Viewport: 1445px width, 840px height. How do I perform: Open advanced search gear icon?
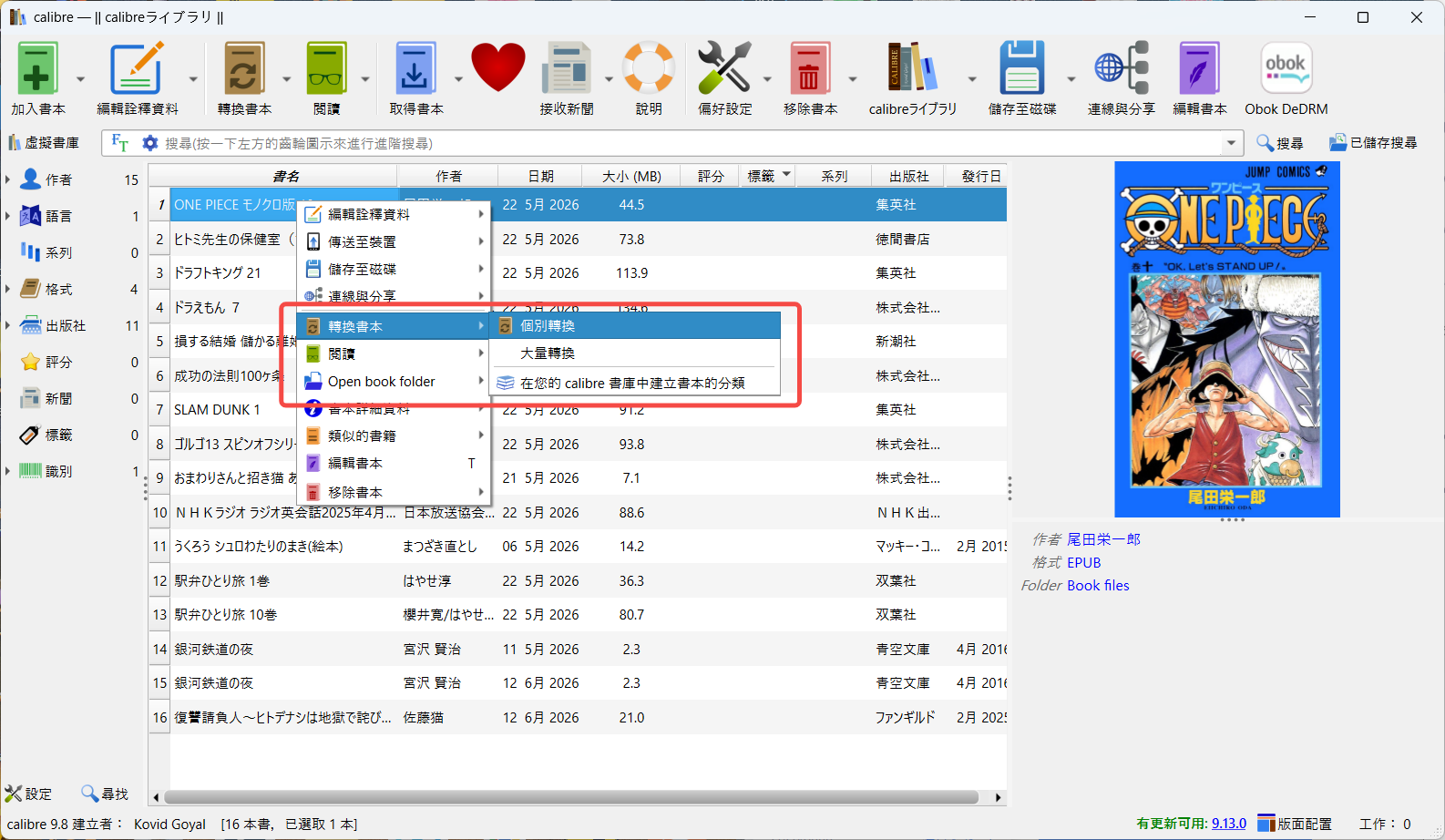[150, 143]
